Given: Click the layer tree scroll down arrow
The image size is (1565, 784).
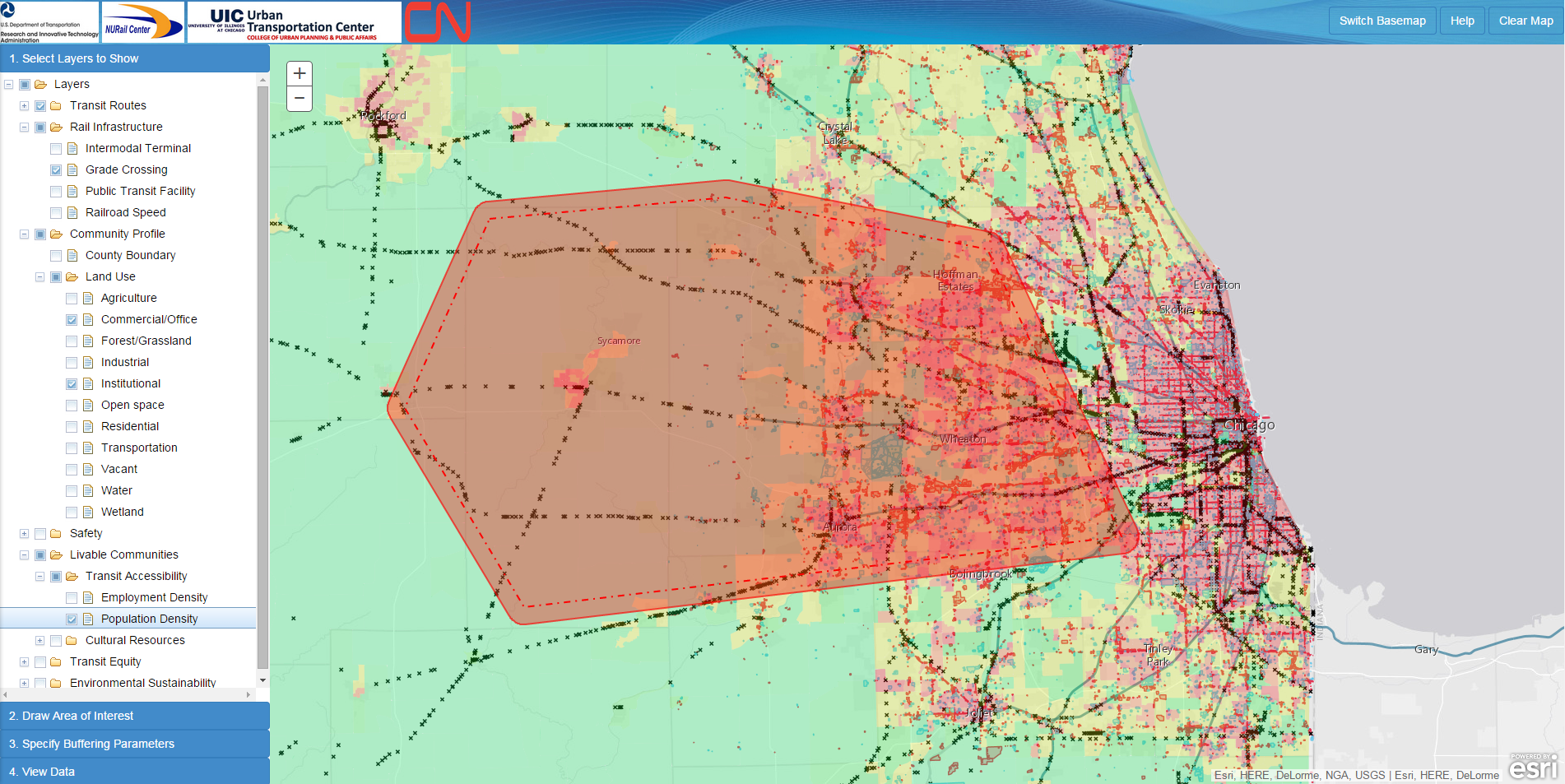Looking at the screenshot, I should [x=262, y=680].
